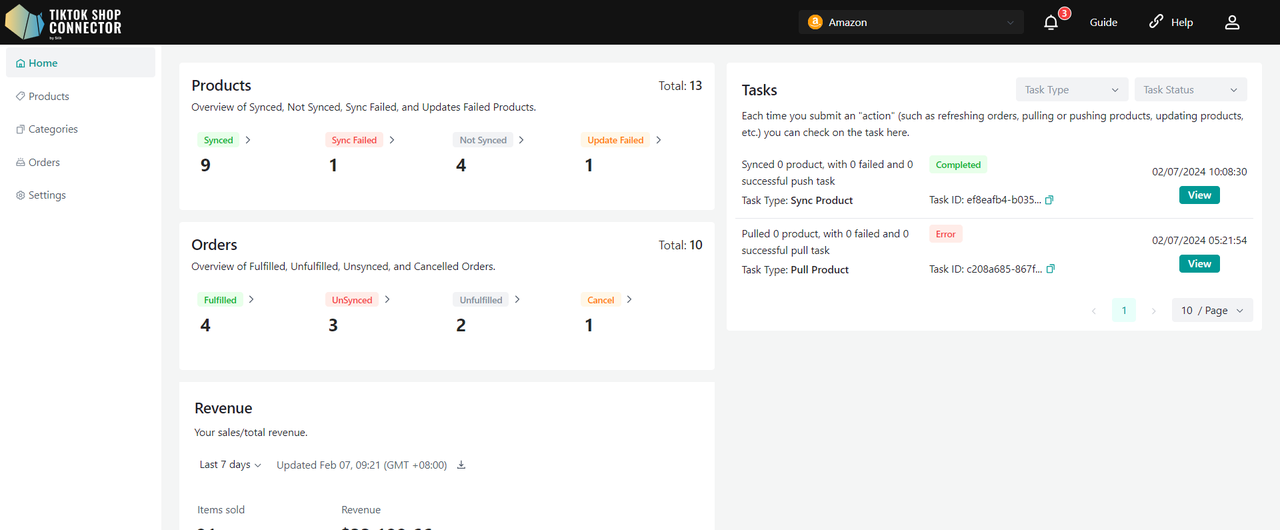Screen dimensions: 1280x530
Task: Expand the Task Status filter
Action: click(x=1190, y=90)
